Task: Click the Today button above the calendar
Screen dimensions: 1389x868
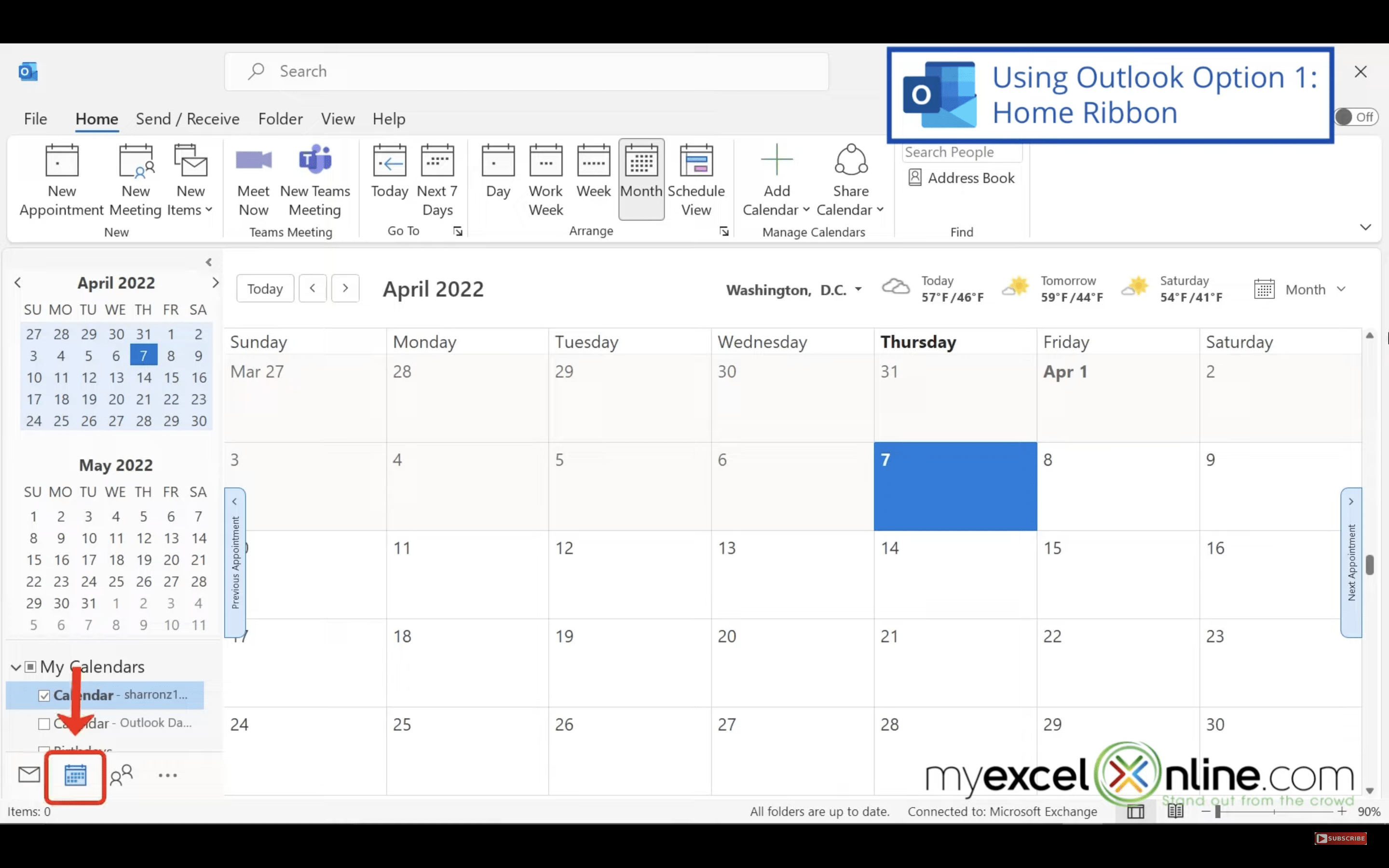Action: tap(265, 288)
